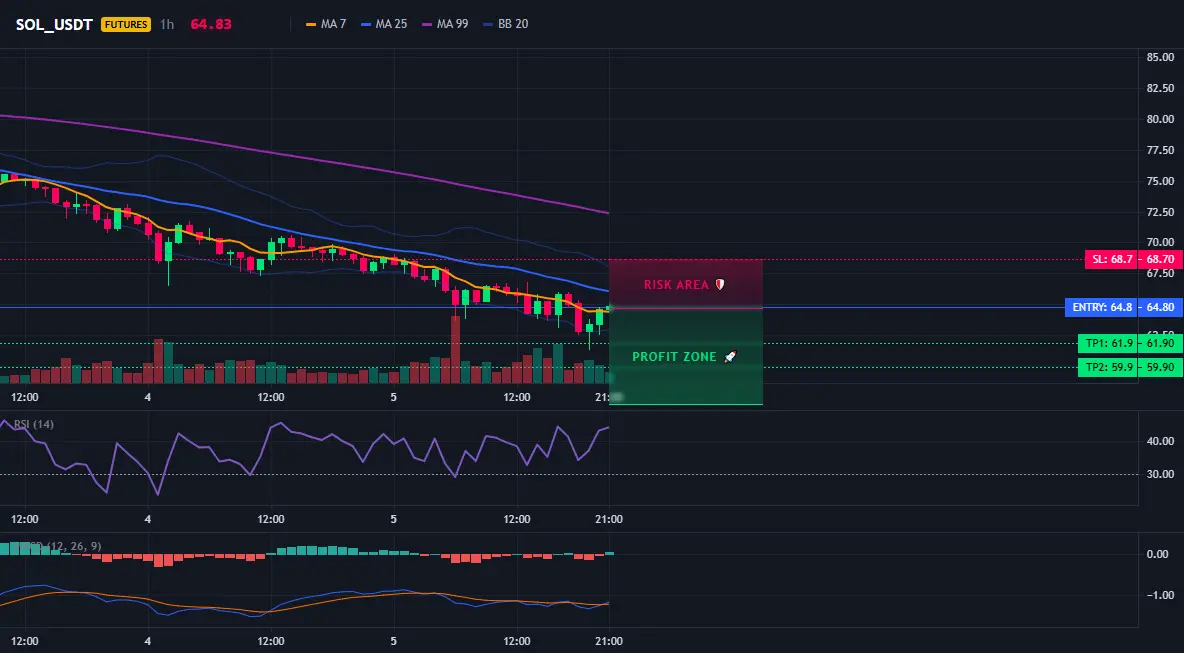Viewport: 1184px width, 653px height.
Task: Toggle the BB 20 legend item
Action: click(x=505, y=24)
